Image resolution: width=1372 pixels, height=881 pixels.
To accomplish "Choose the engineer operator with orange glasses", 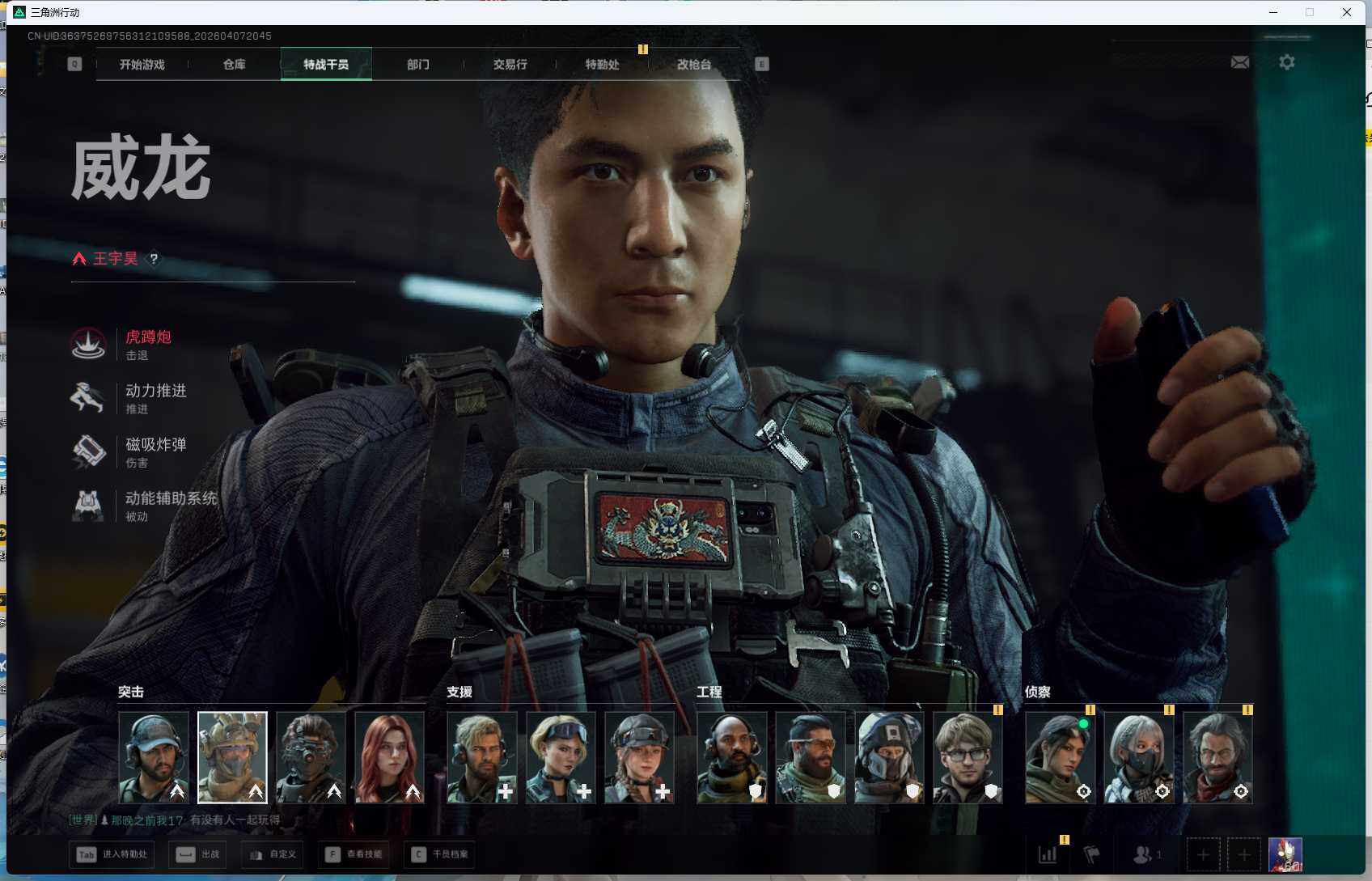I will coord(811,757).
